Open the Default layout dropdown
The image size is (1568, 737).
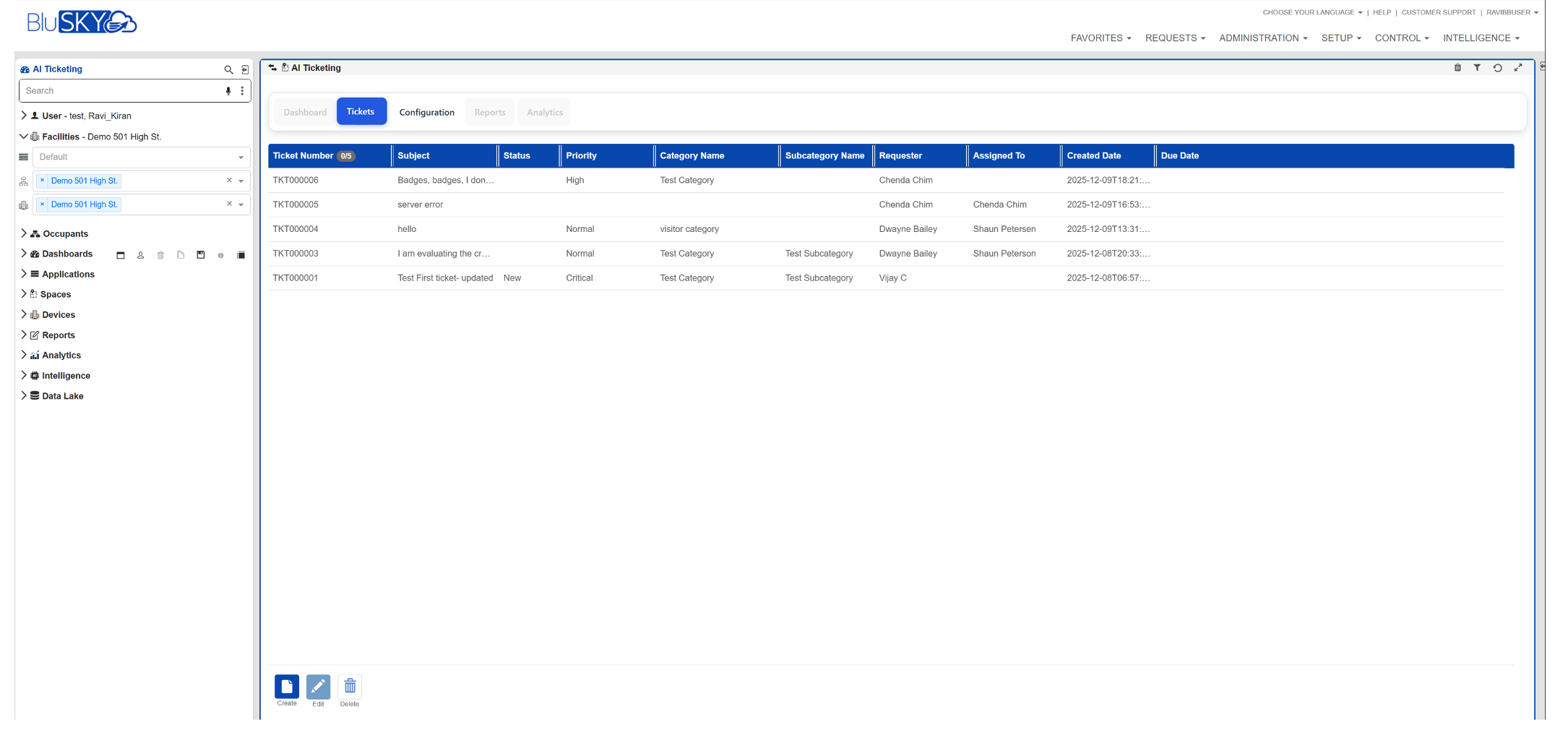(140, 158)
